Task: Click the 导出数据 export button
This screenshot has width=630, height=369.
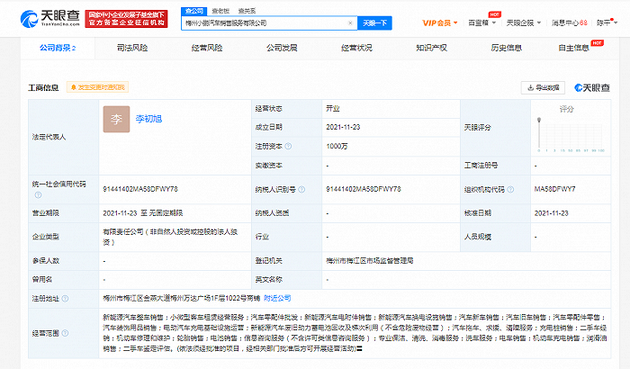Action: pyautogui.click(x=543, y=88)
